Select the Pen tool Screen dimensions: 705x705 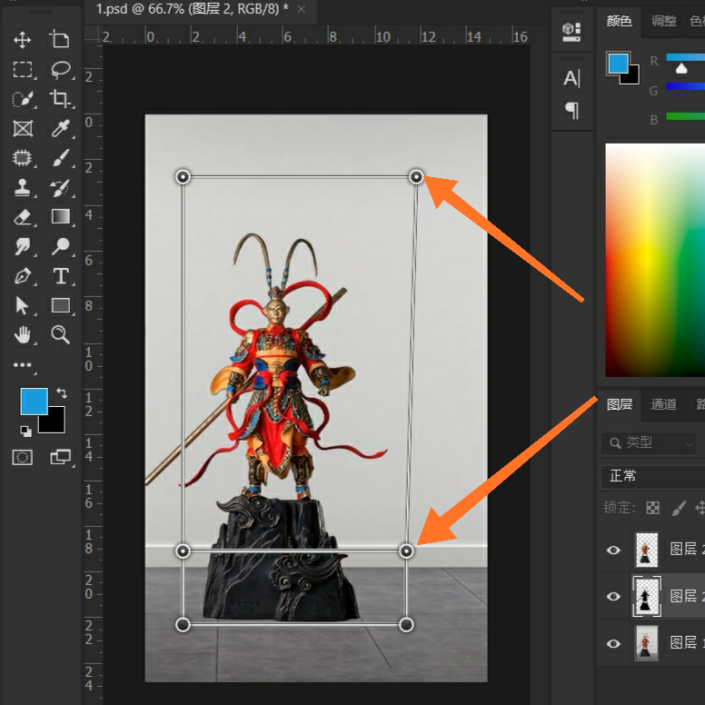pyautogui.click(x=22, y=276)
